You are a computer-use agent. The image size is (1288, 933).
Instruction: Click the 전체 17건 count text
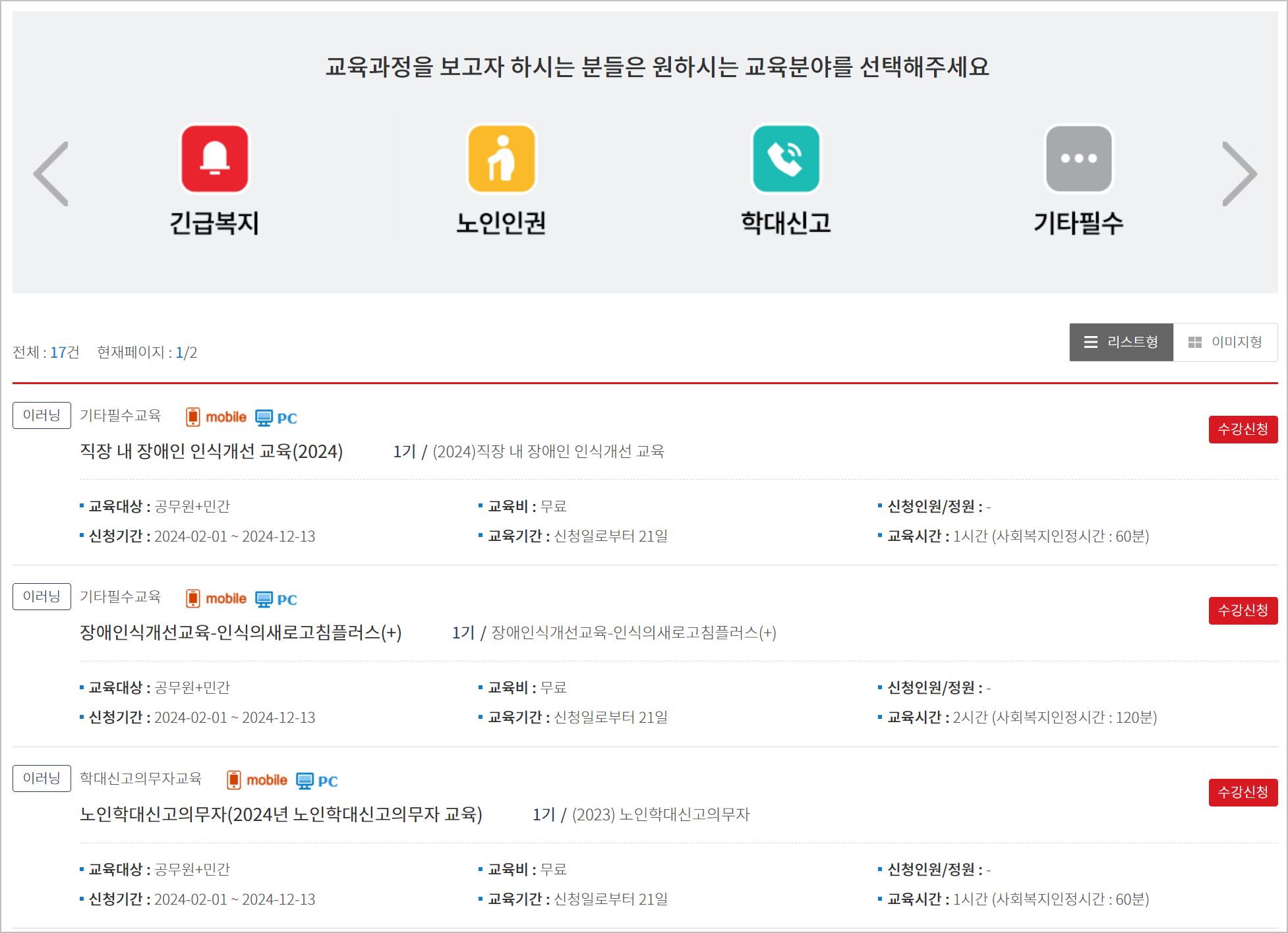pyautogui.click(x=46, y=353)
